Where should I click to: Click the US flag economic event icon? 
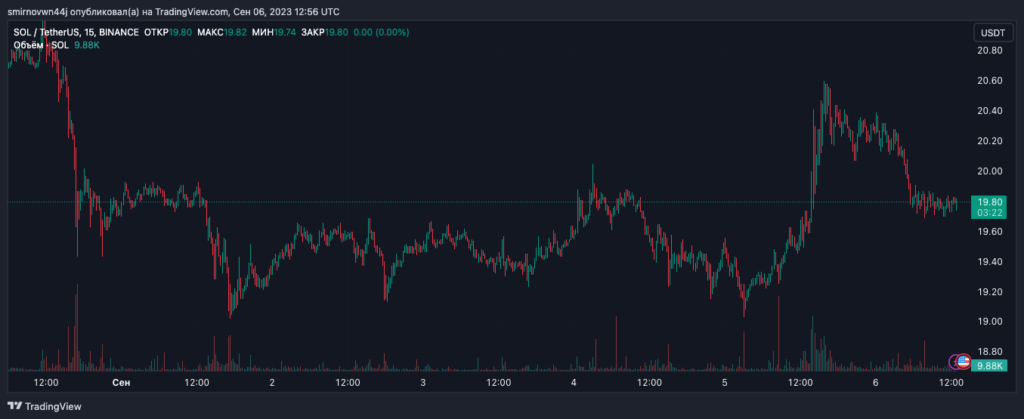point(964,360)
